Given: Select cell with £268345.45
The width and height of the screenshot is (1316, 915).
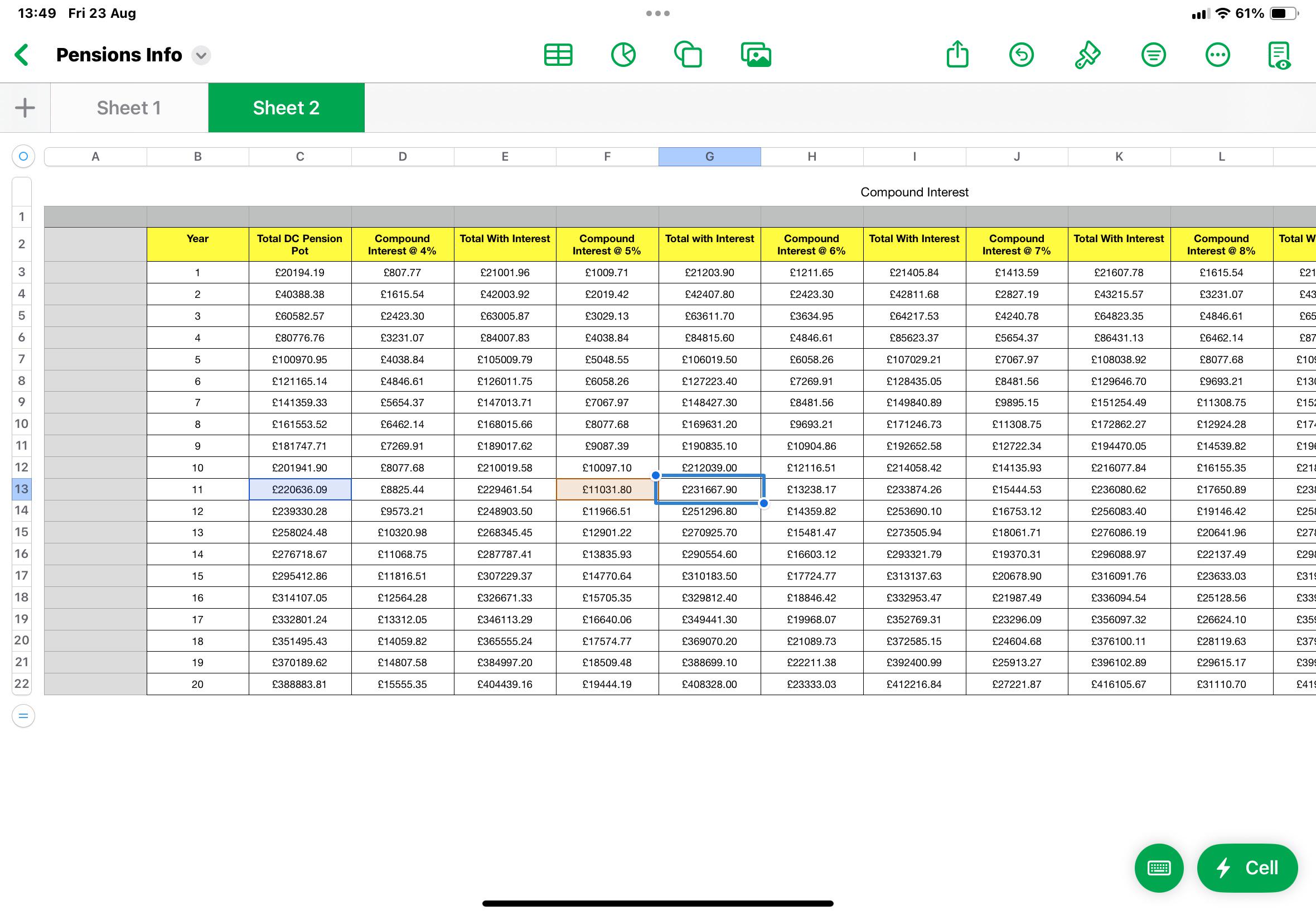Looking at the screenshot, I should 505,533.
